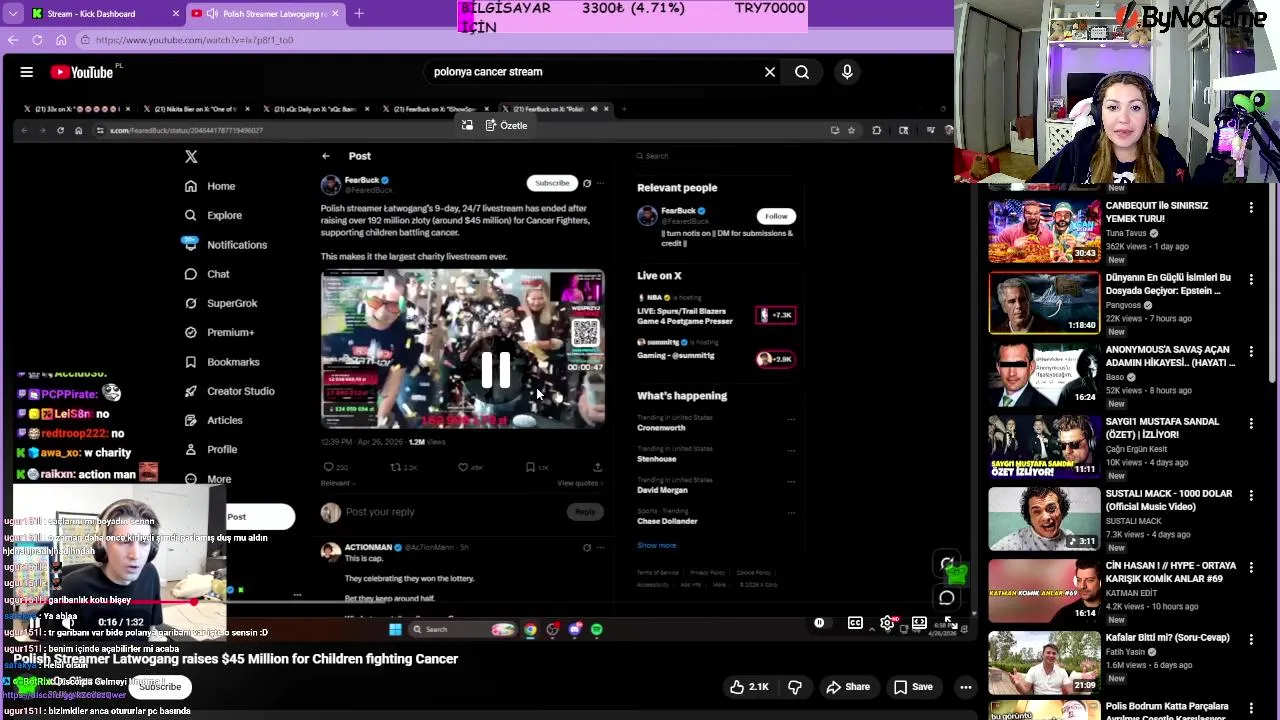
Task: Open the player settings gear
Action: click(x=887, y=623)
